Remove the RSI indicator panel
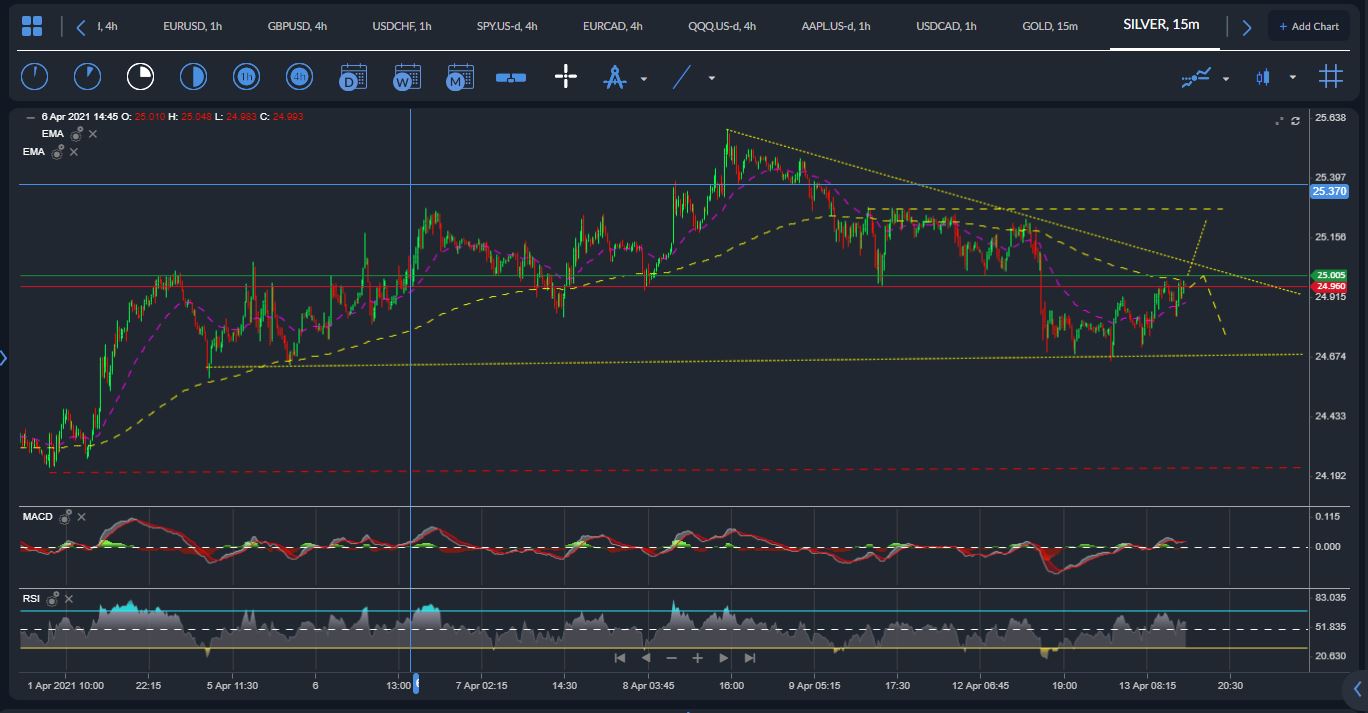The height and width of the screenshot is (713, 1368). coord(70,599)
